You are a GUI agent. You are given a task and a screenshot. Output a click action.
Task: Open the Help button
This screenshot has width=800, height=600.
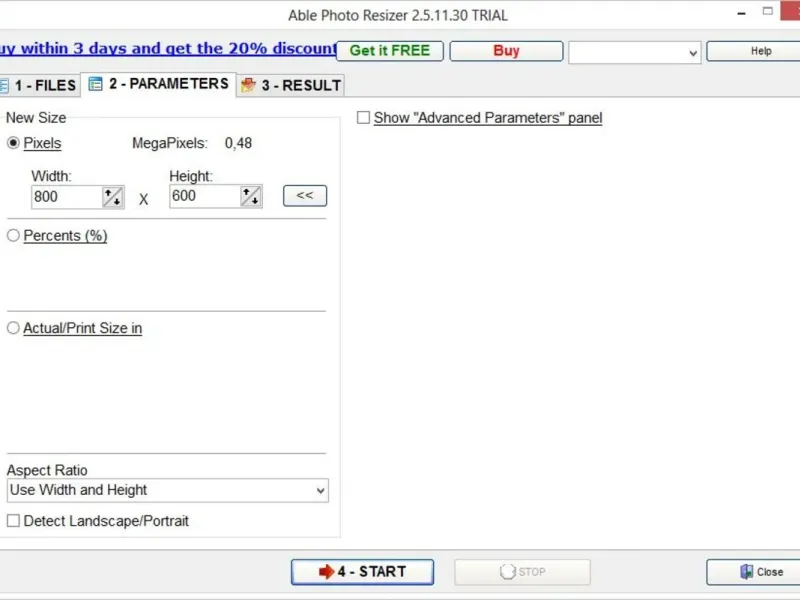(x=753, y=51)
